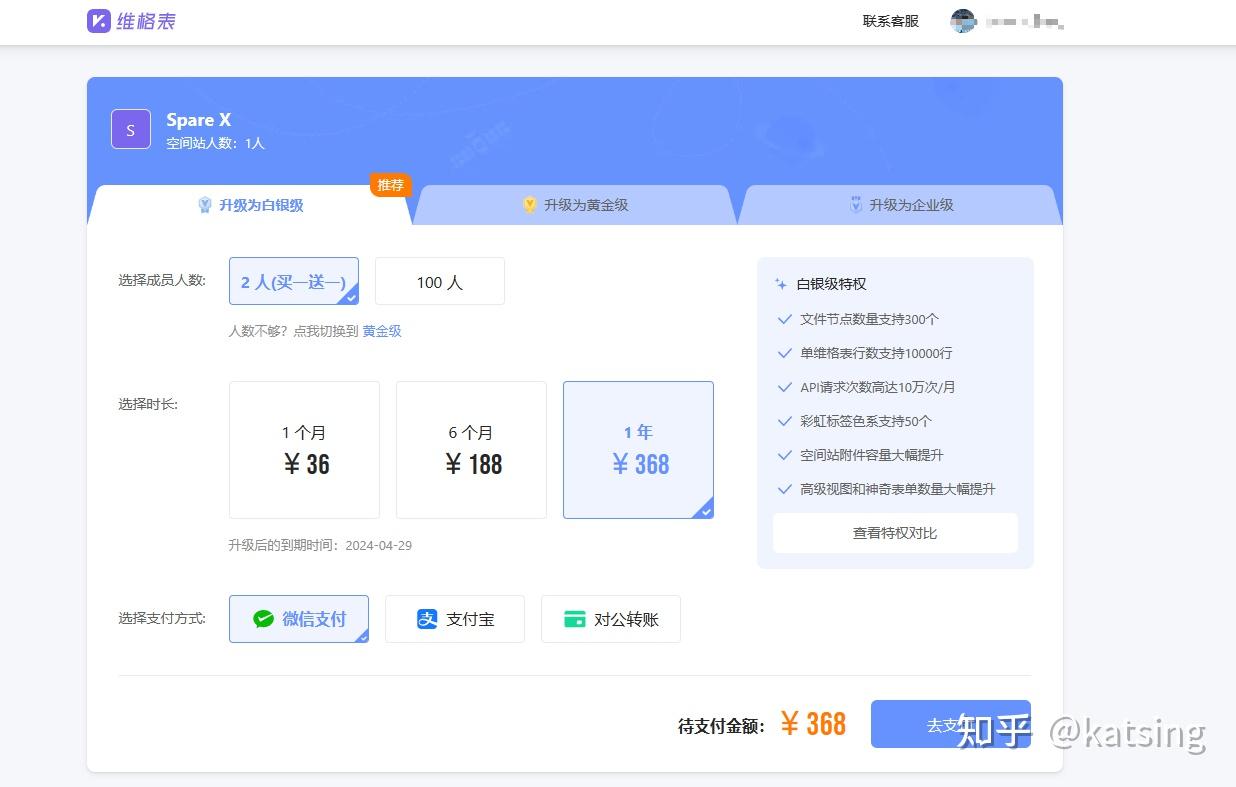1236x787 pixels.
Task: Click the WeChat Pay logo icon
Action: (263, 619)
